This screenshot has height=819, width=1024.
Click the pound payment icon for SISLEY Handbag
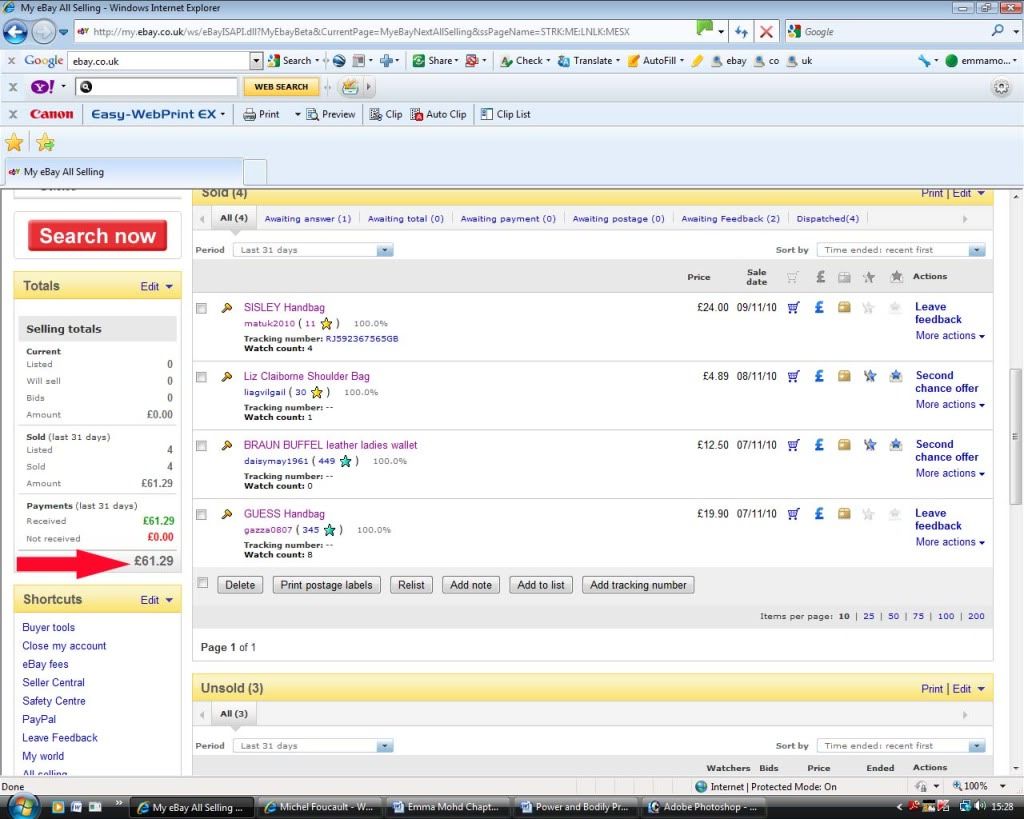point(819,307)
